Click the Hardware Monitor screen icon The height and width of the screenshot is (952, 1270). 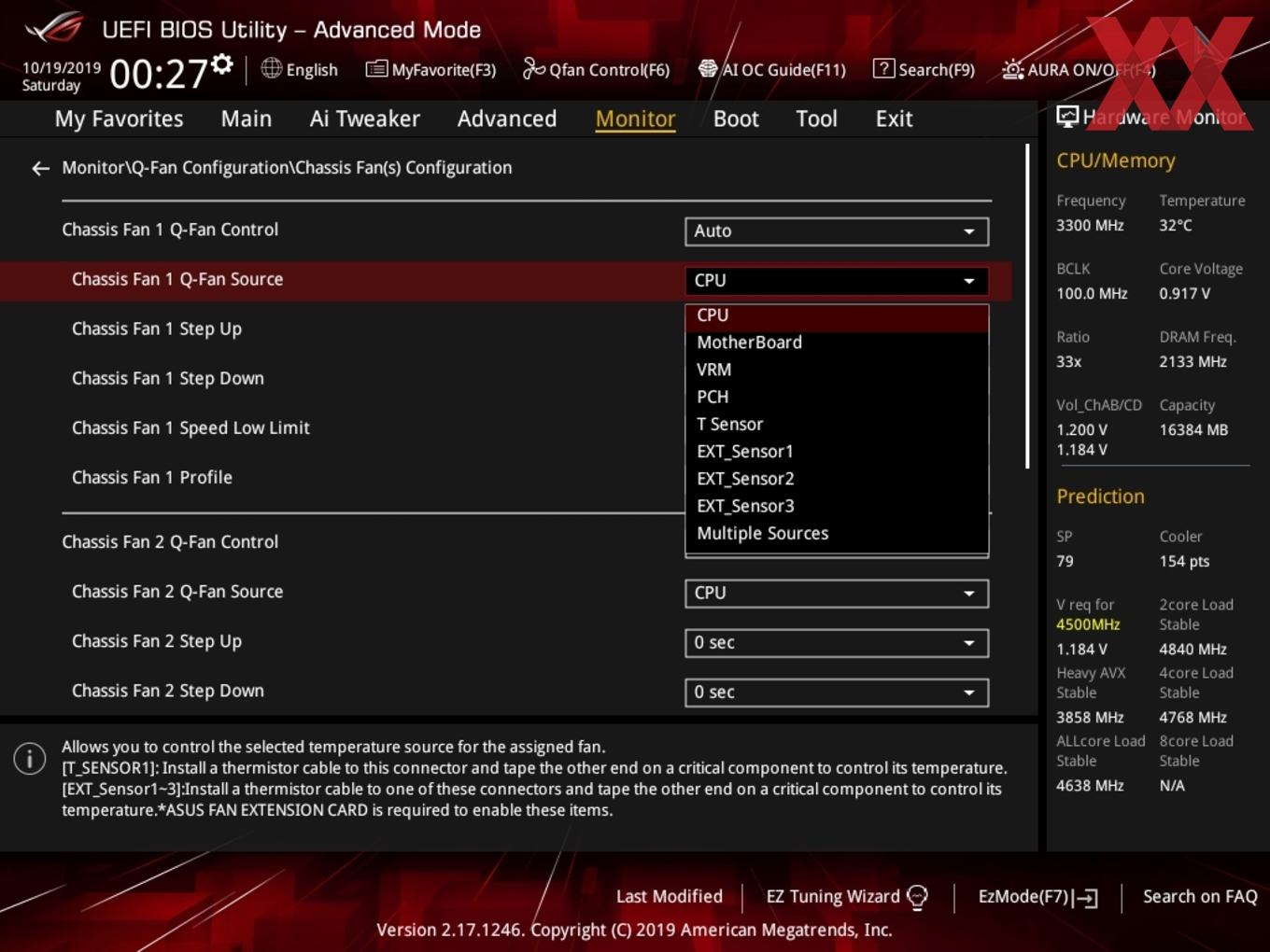pyautogui.click(x=1067, y=117)
